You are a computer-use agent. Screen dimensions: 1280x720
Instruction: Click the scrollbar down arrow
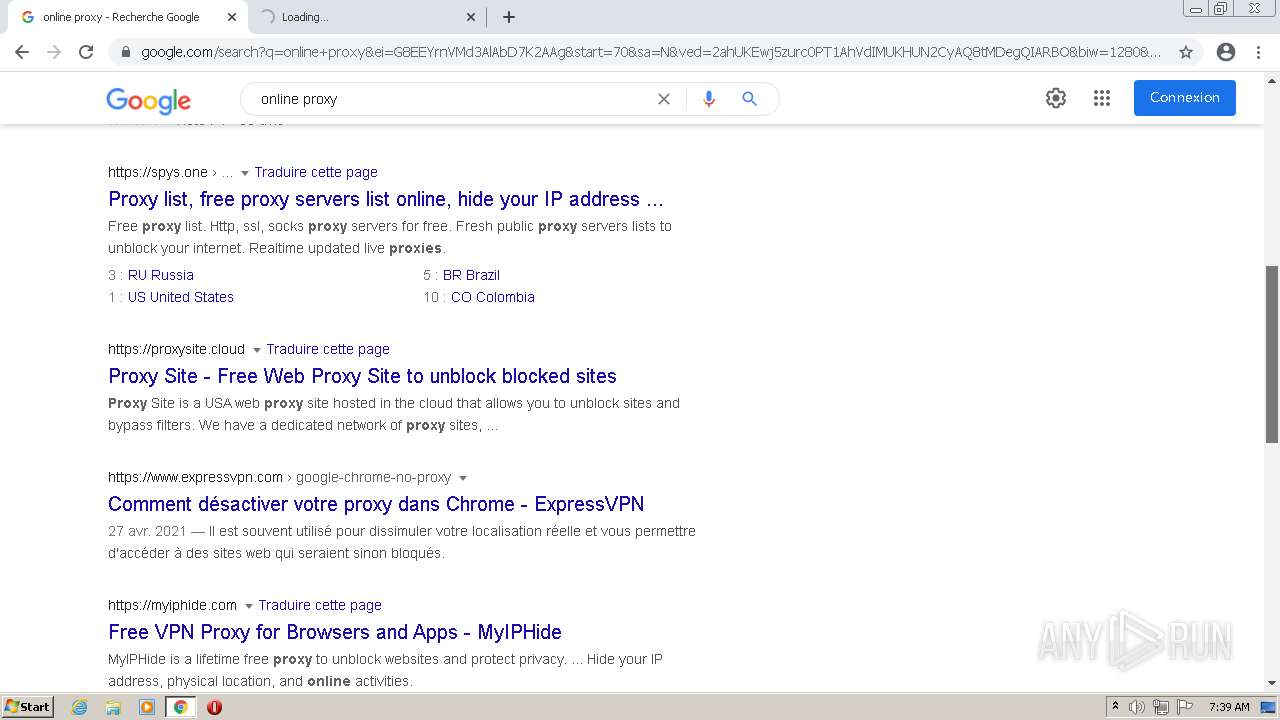click(1272, 684)
